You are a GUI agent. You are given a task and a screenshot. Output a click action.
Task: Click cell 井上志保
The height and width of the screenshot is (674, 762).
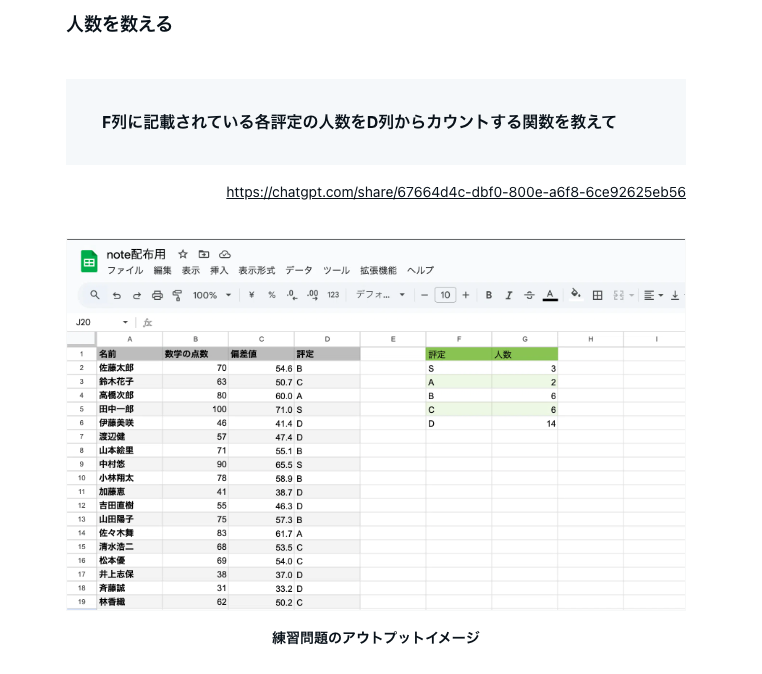pyautogui.click(x=129, y=574)
